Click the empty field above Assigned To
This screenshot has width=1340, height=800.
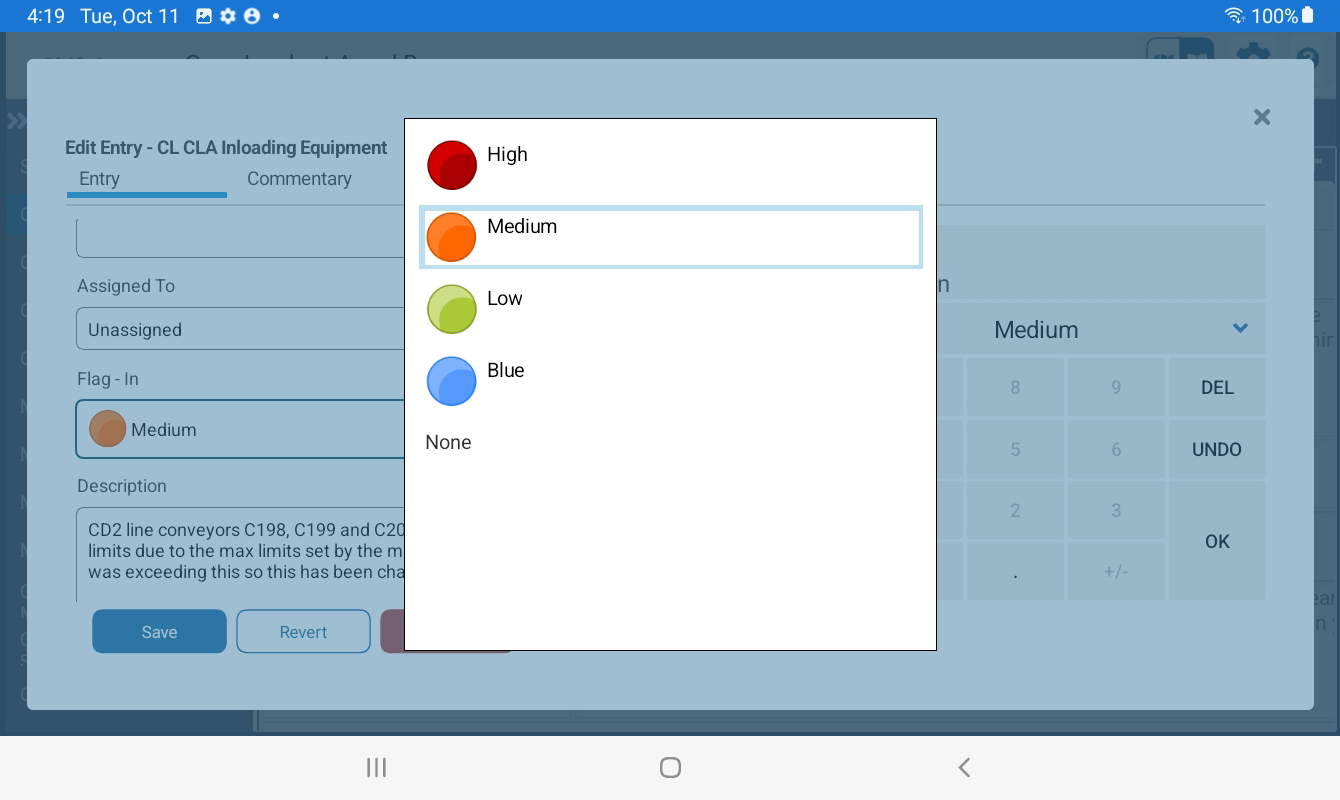tap(240, 240)
